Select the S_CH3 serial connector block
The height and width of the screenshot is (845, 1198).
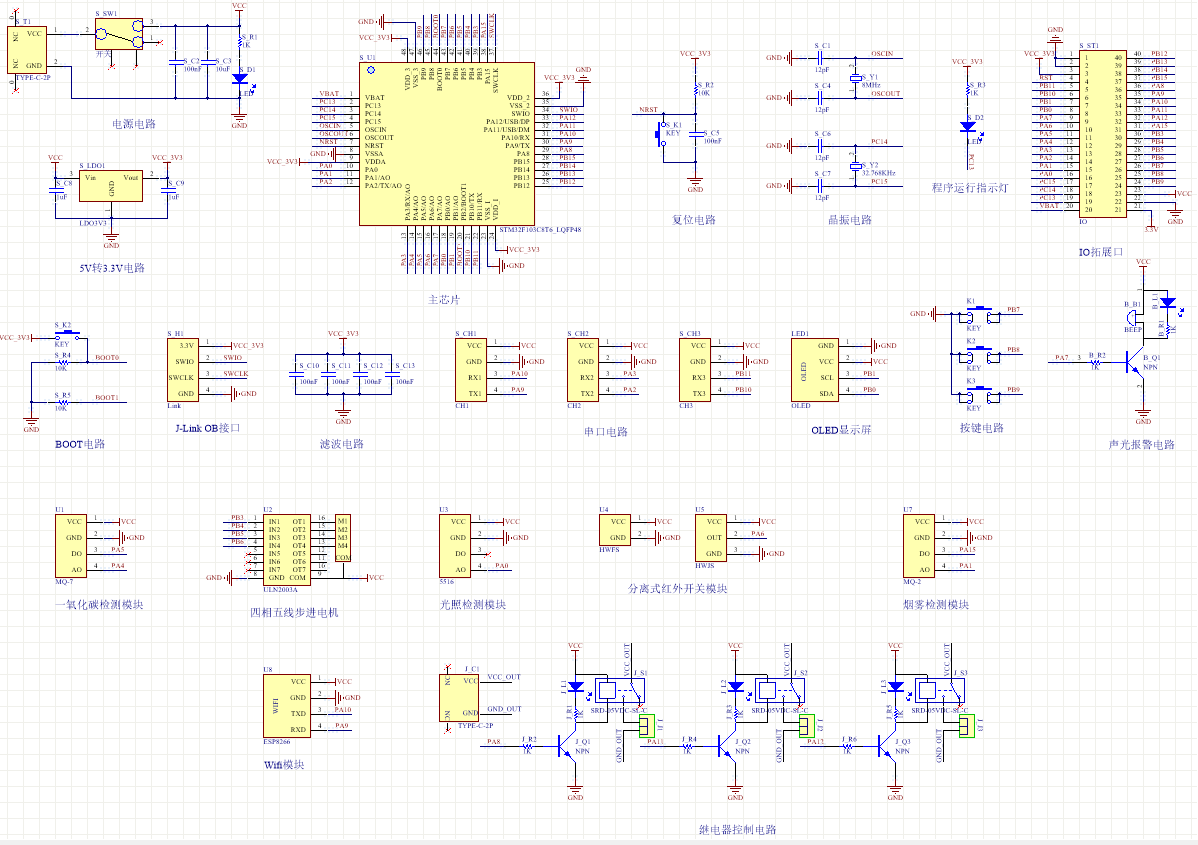click(x=695, y=370)
